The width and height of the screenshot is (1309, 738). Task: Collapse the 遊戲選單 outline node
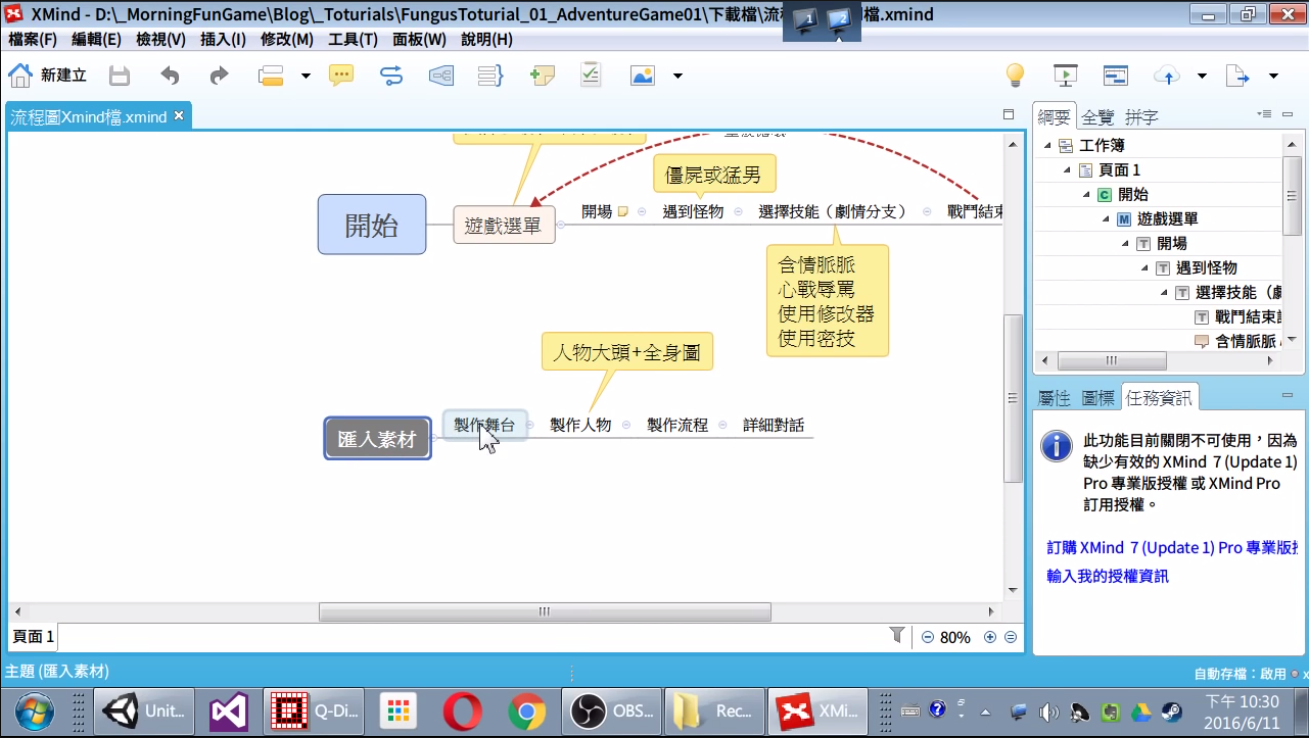tap(1106, 219)
